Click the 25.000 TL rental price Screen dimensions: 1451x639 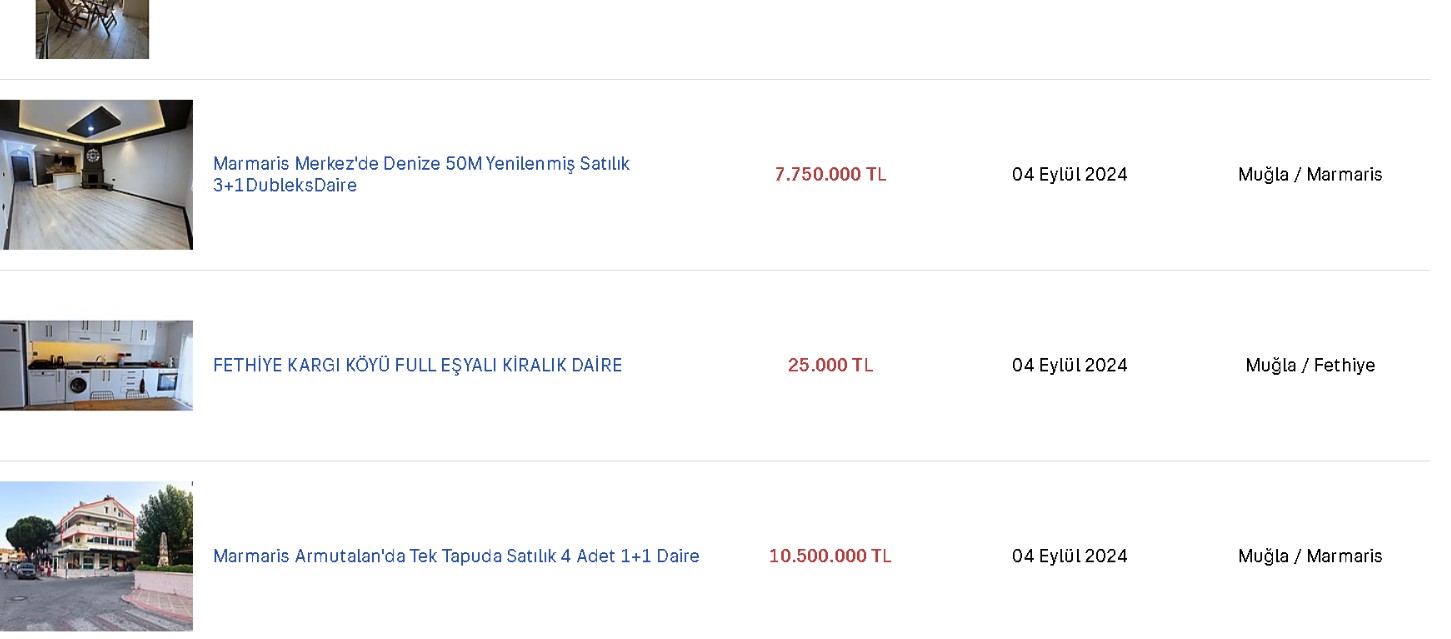[x=830, y=365]
